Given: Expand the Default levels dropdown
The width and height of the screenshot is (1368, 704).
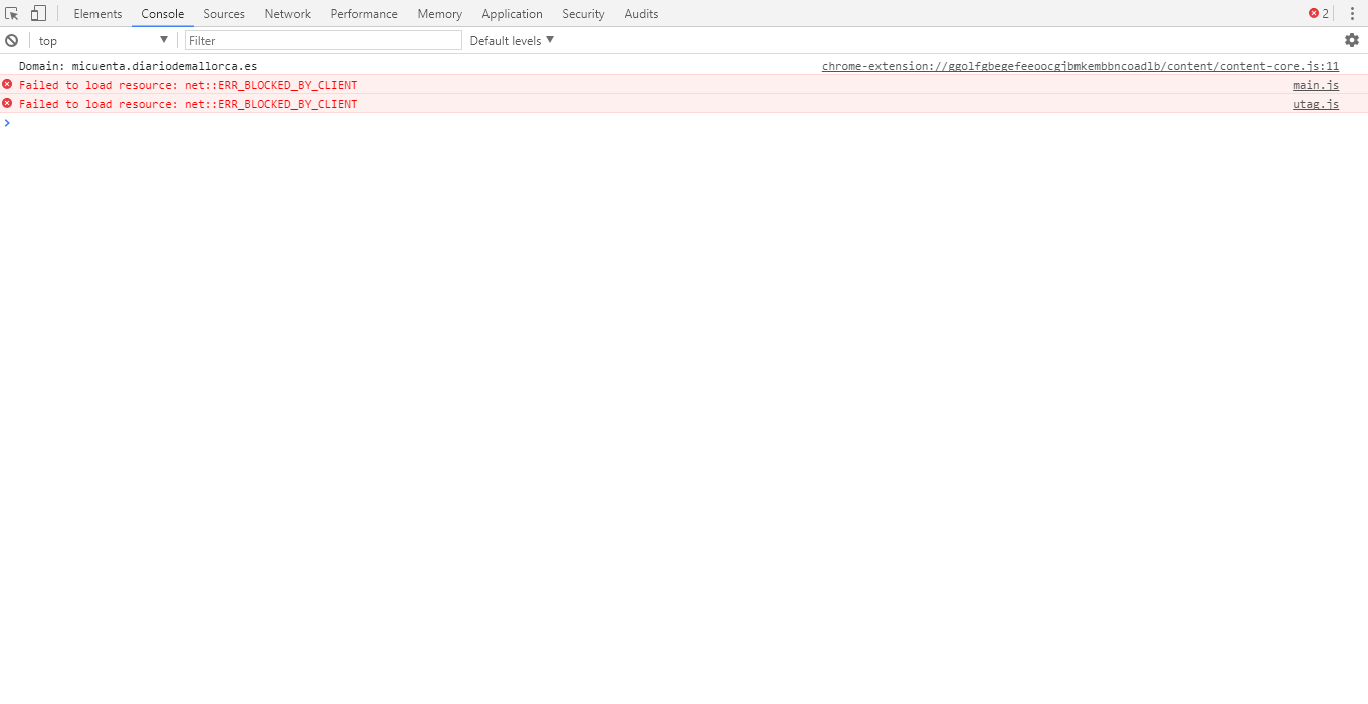Looking at the screenshot, I should (509, 40).
